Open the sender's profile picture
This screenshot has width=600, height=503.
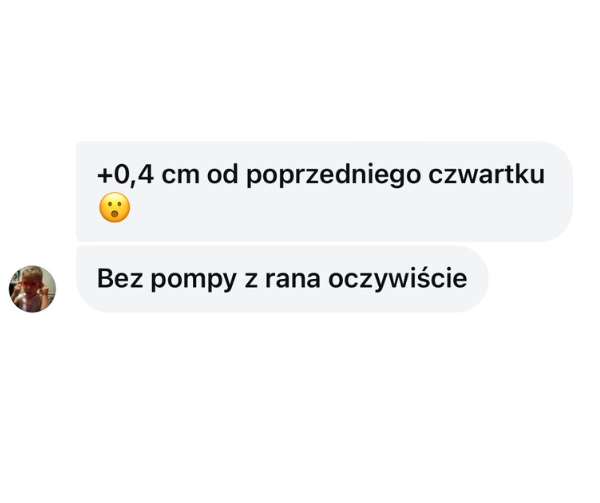(32, 289)
